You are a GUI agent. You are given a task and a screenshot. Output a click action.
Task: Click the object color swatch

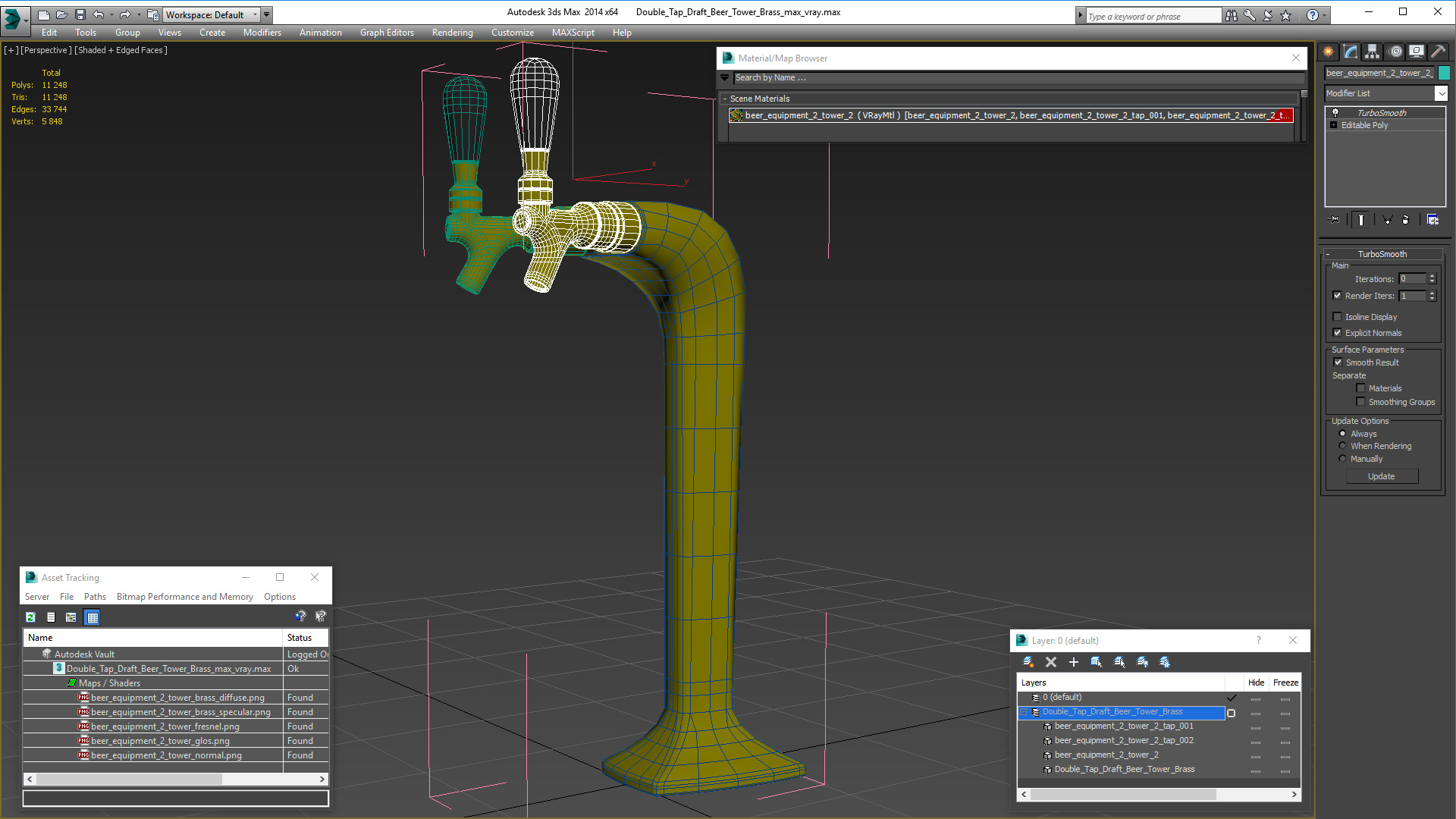[1444, 73]
